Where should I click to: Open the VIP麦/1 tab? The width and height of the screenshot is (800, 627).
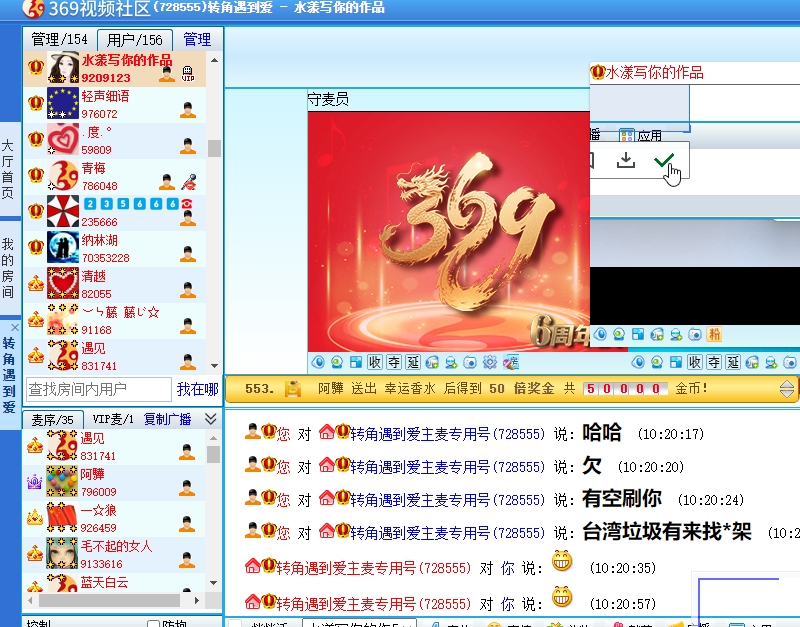[x=113, y=419]
